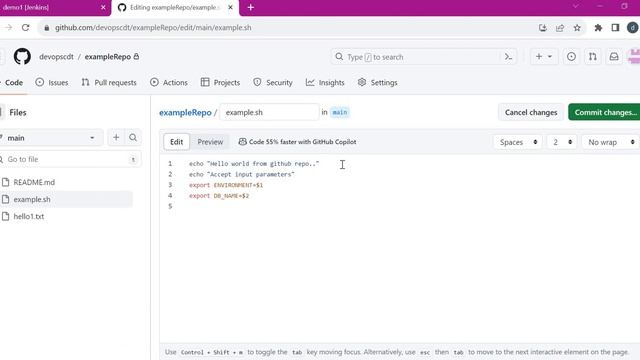Screen dimensions: 640x360
Task: Close the Editing exampleRepo tab
Action: click(x=230, y=7)
